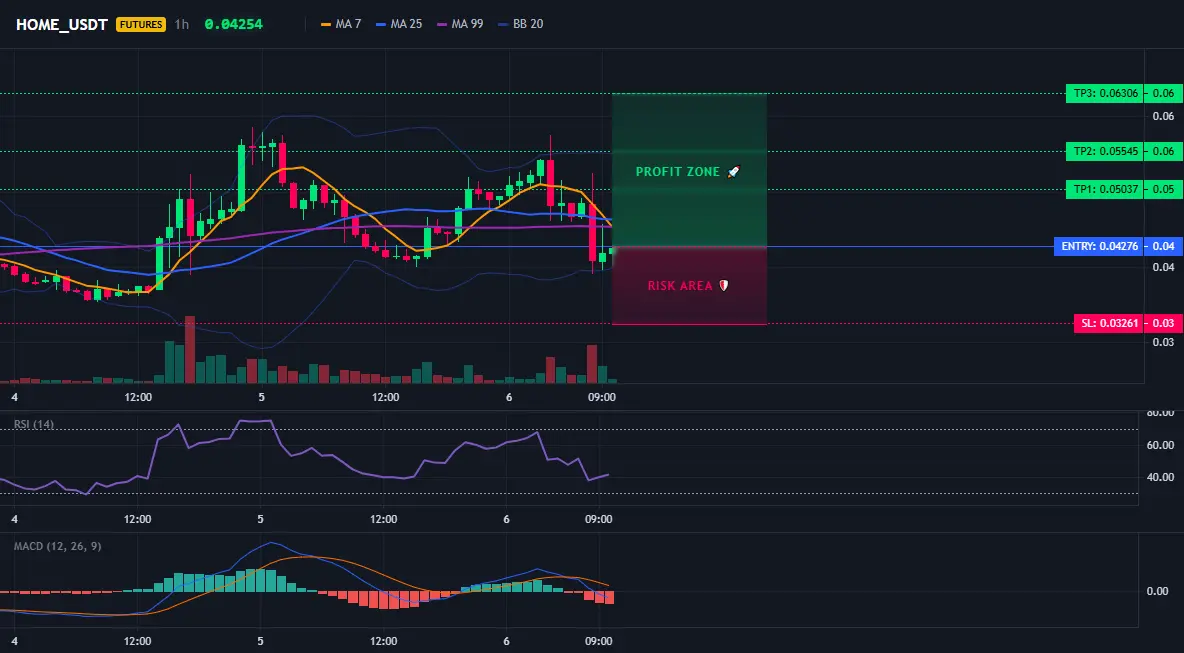Click the 09:00 label on MACD time axis
Image resolution: width=1184 pixels, height=653 pixels.
pos(599,642)
